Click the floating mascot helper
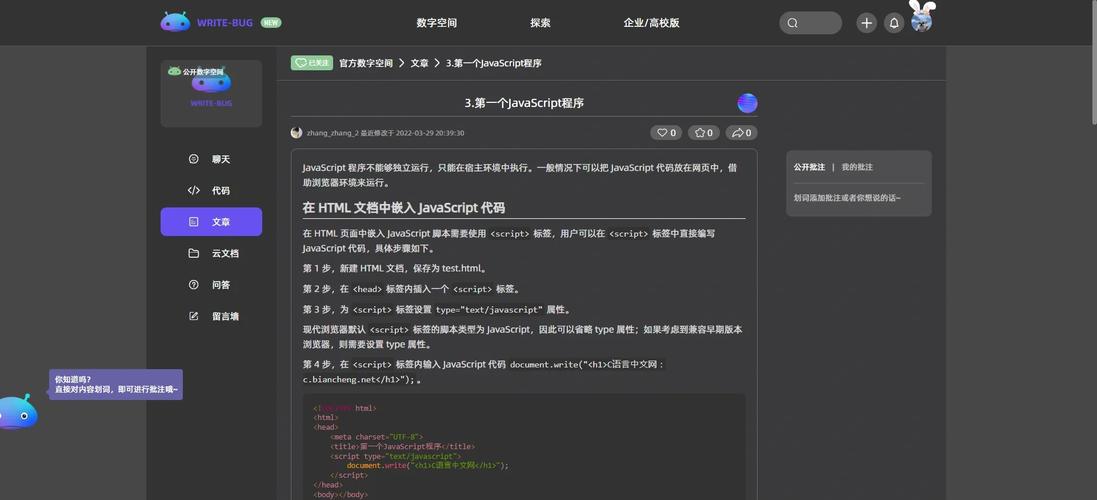The height and width of the screenshot is (500, 1097). tap(17, 413)
